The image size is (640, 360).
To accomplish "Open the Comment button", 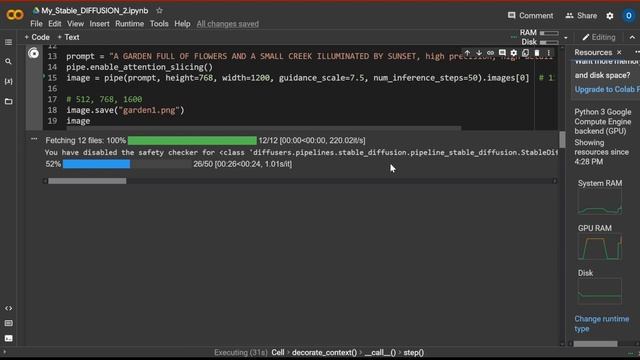I will coord(530,16).
